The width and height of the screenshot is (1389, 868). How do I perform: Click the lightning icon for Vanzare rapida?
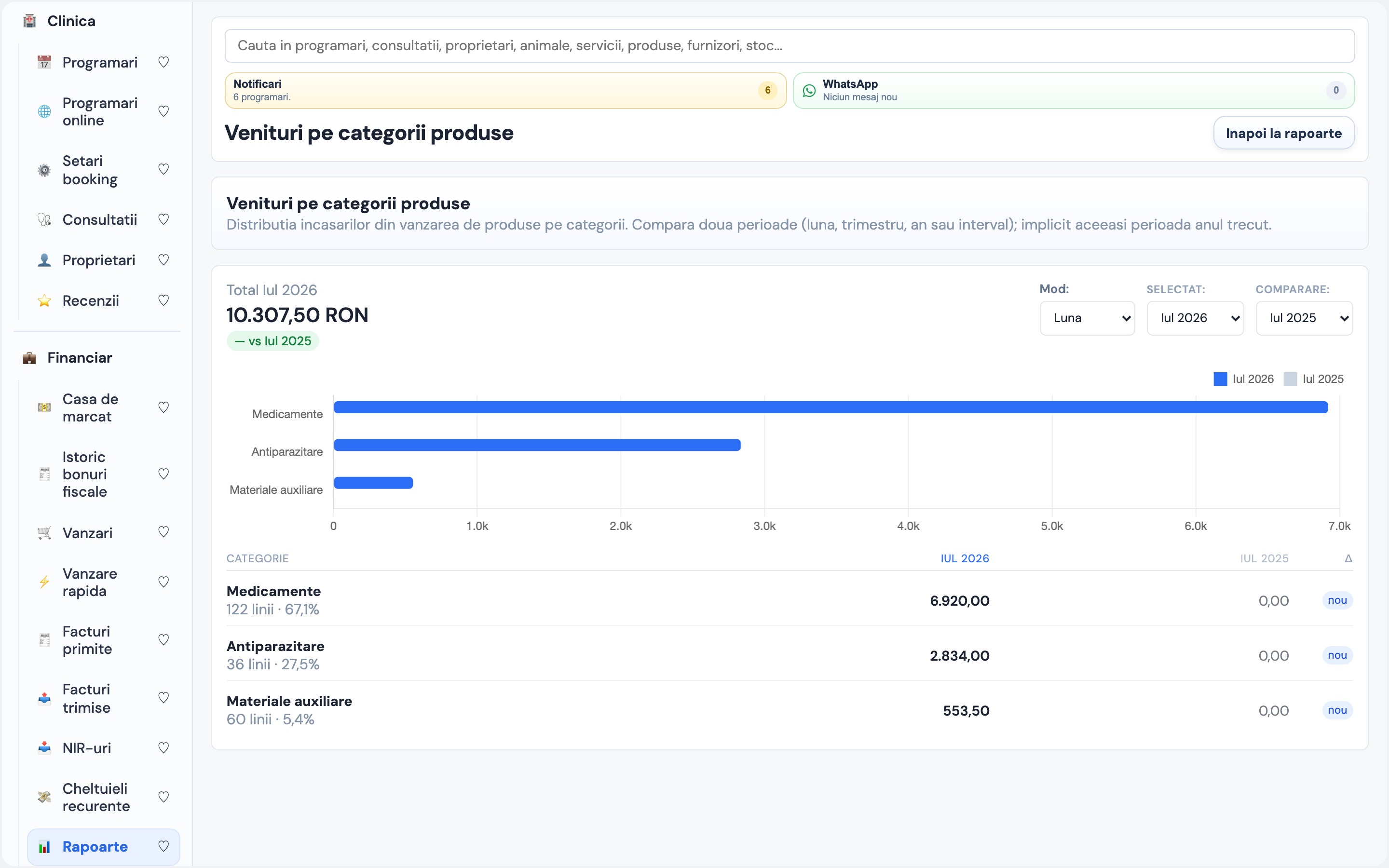(44, 582)
